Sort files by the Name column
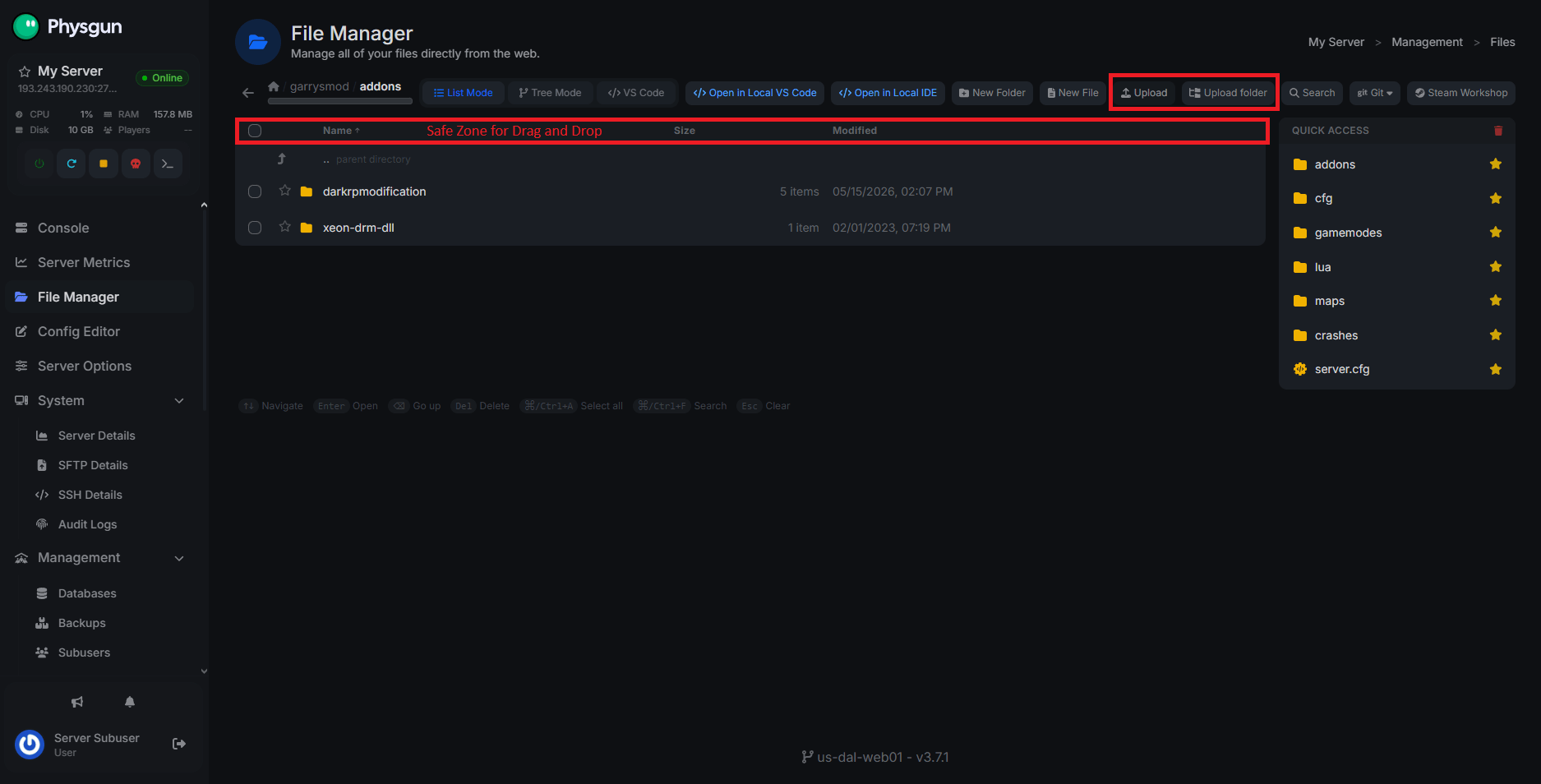 tap(341, 131)
